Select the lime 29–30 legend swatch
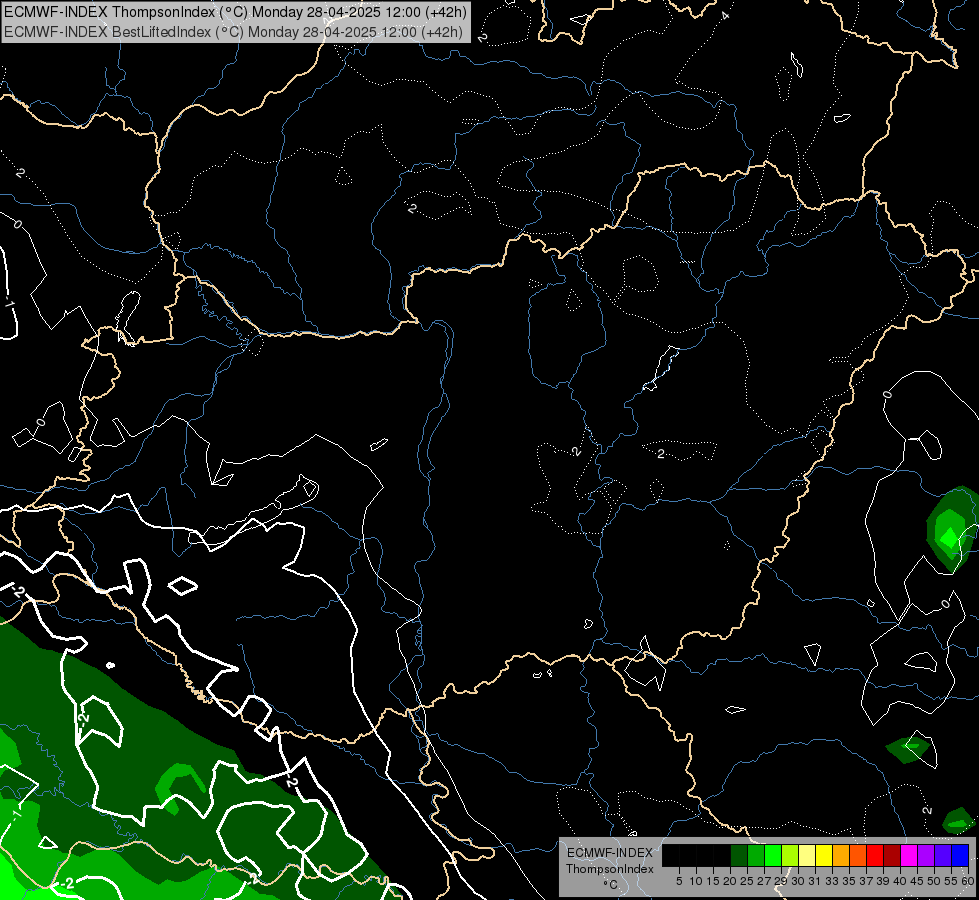This screenshot has height=900, width=979. click(x=790, y=855)
